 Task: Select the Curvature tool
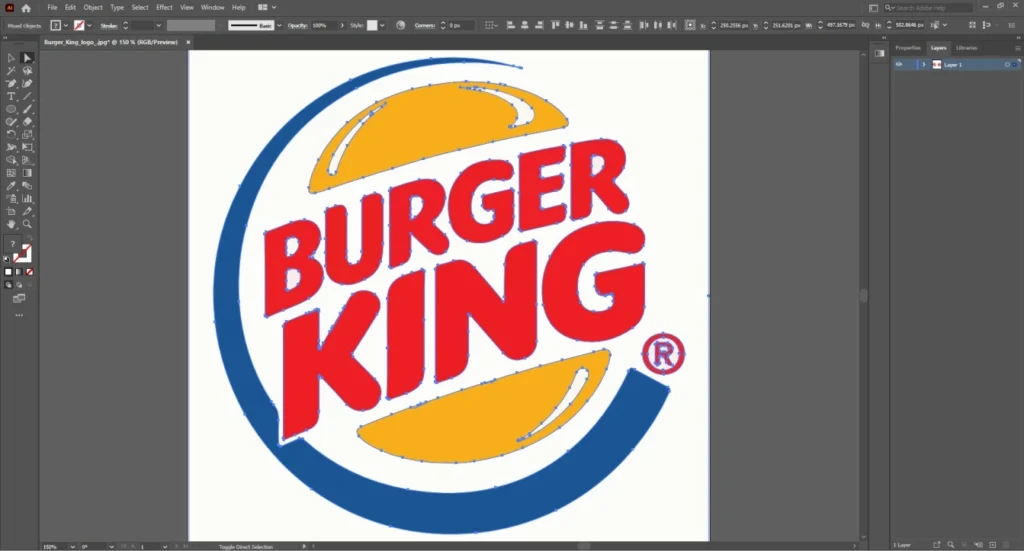[x=27, y=84]
